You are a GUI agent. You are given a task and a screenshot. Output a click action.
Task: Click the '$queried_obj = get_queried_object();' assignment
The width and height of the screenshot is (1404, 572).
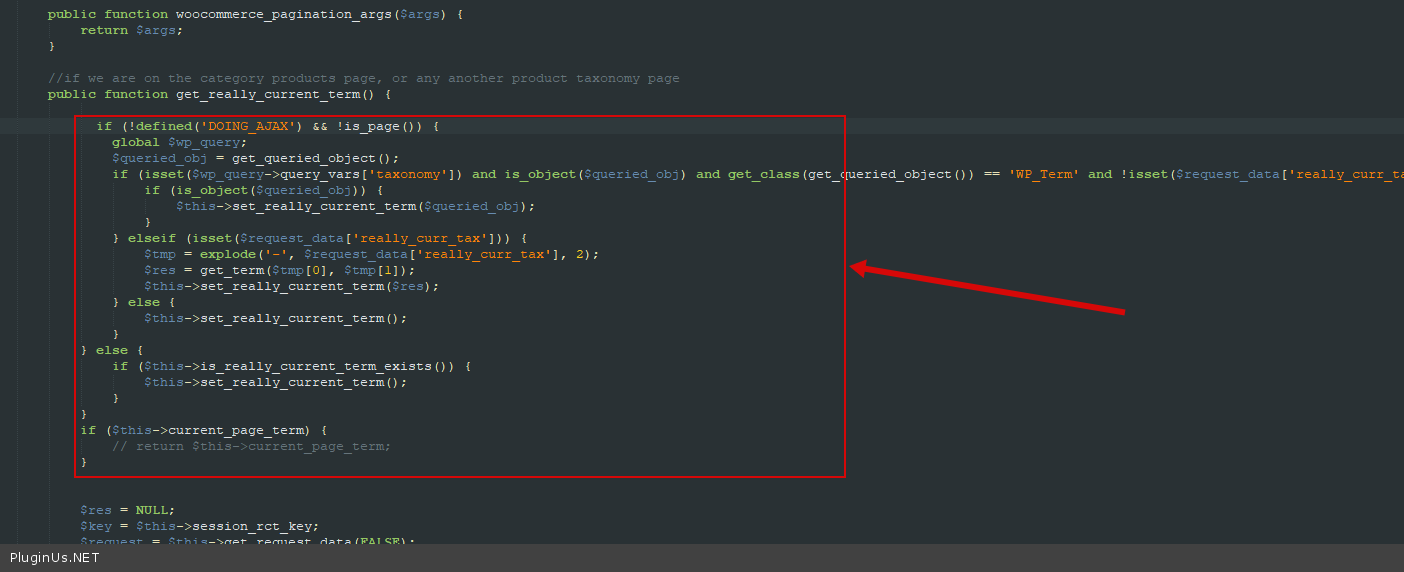[x=255, y=158]
